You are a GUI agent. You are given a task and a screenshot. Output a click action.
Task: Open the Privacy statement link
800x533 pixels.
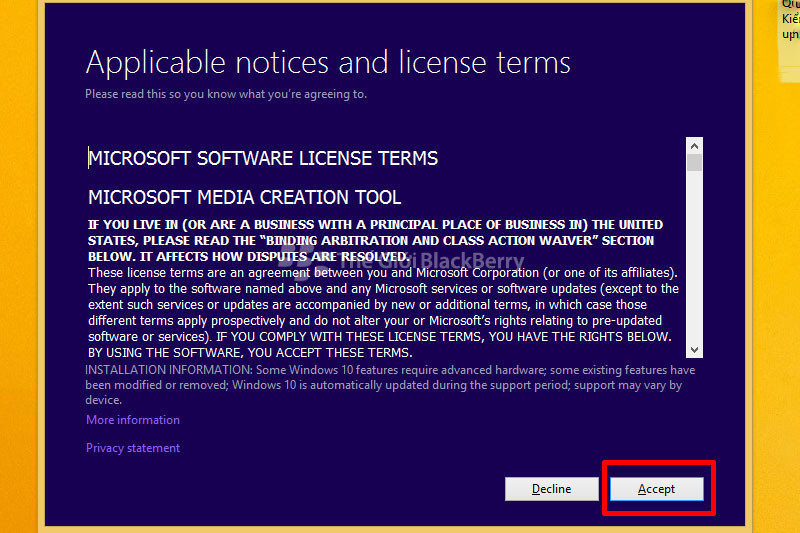pyautogui.click(x=133, y=448)
